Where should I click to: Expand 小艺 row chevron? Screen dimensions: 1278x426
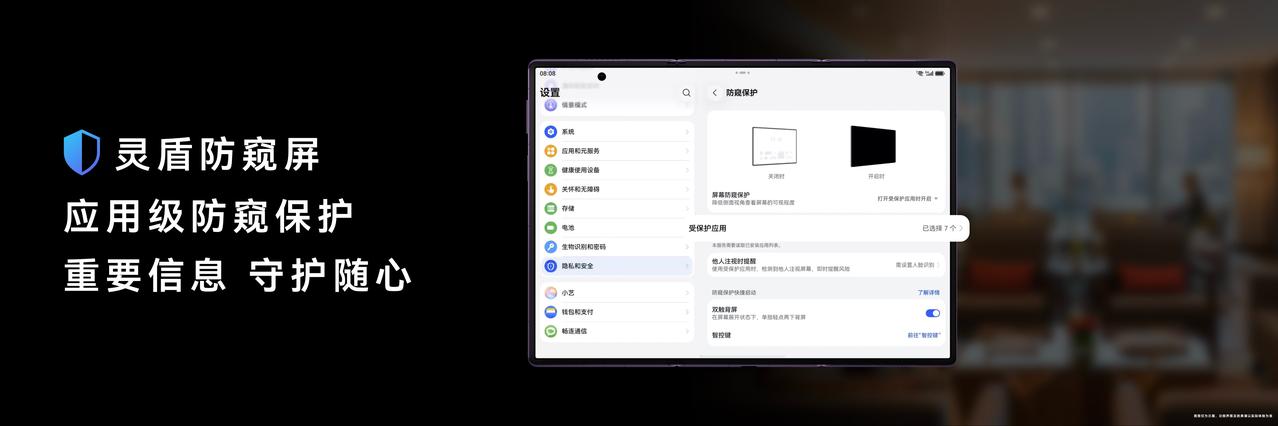coord(687,293)
